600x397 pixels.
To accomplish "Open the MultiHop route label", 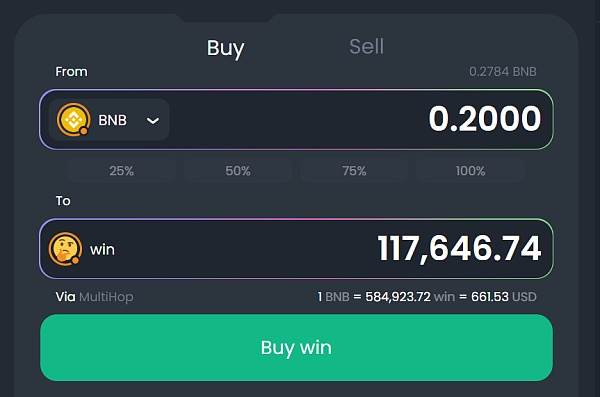I will [106, 297].
